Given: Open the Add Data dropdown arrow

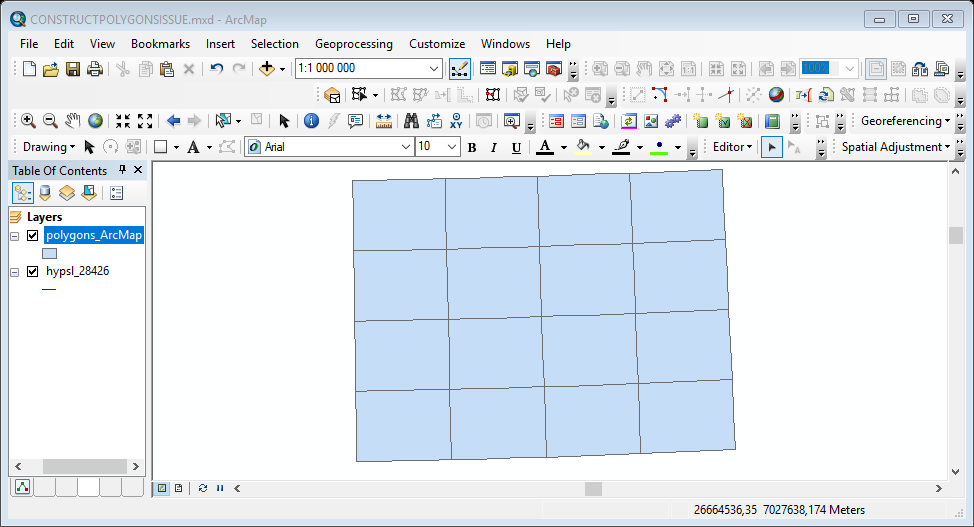Looking at the screenshot, I should (282, 69).
